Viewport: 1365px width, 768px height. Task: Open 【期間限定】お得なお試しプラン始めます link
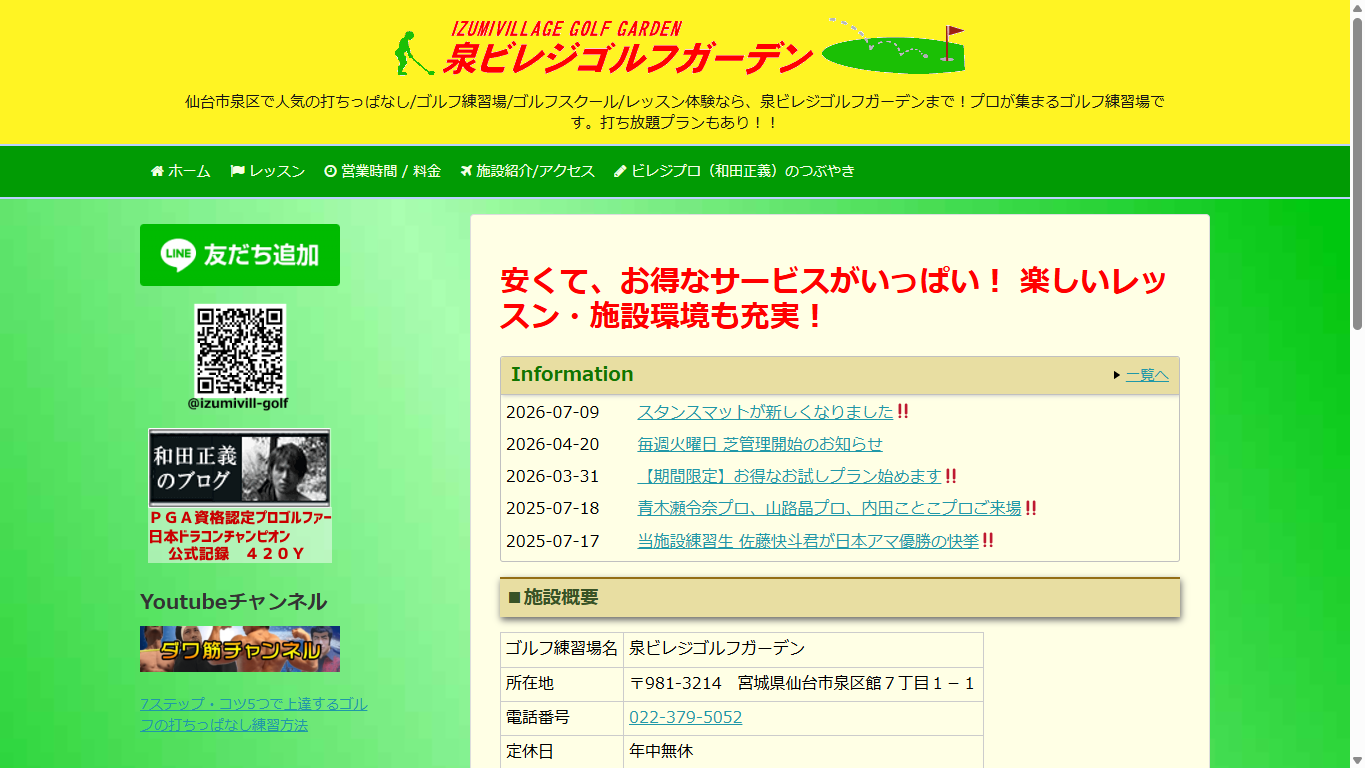pos(790,476)
